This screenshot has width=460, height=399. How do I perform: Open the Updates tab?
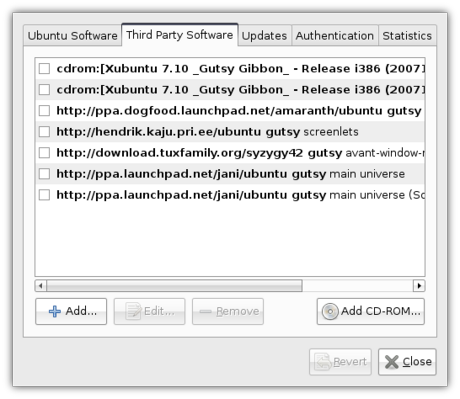(x=264, y=36)
